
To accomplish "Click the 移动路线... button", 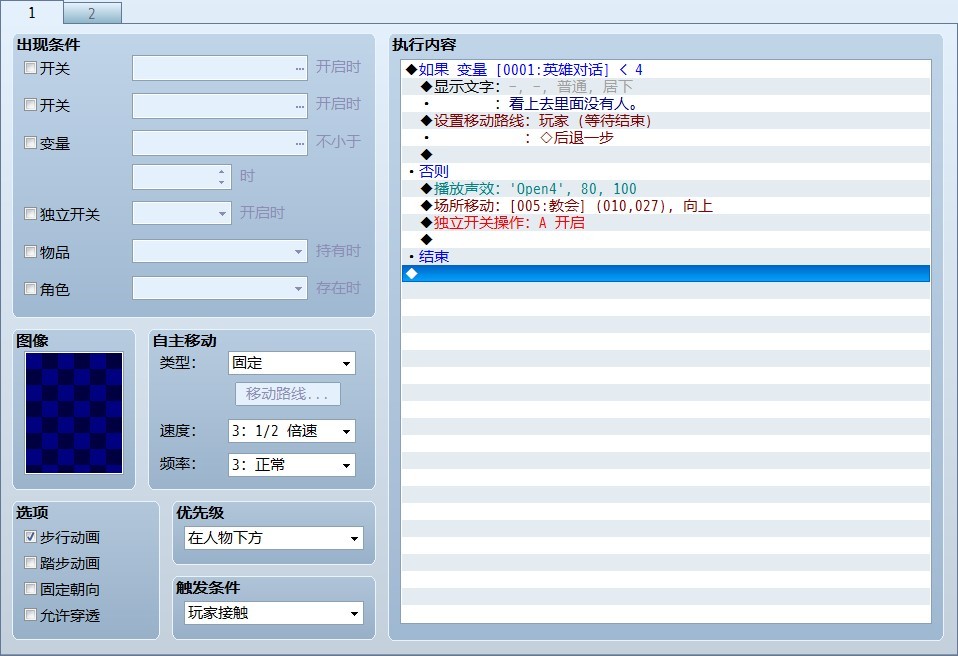I will click(288, 394).
